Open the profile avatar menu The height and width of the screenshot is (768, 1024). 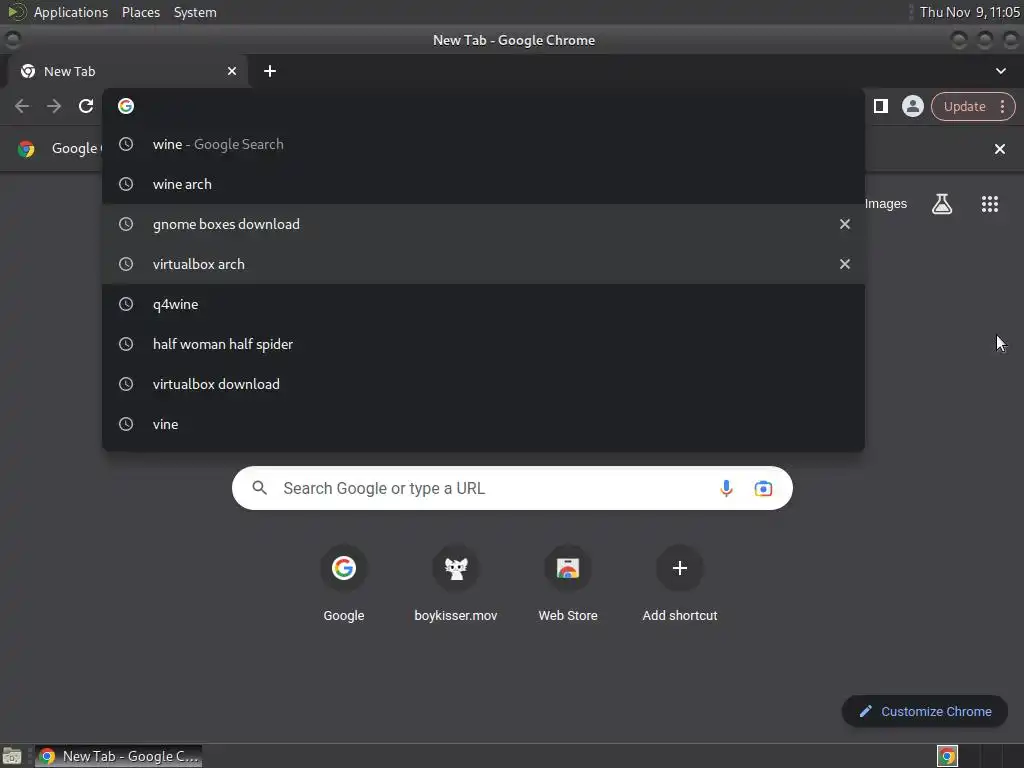tap(912, 106)
